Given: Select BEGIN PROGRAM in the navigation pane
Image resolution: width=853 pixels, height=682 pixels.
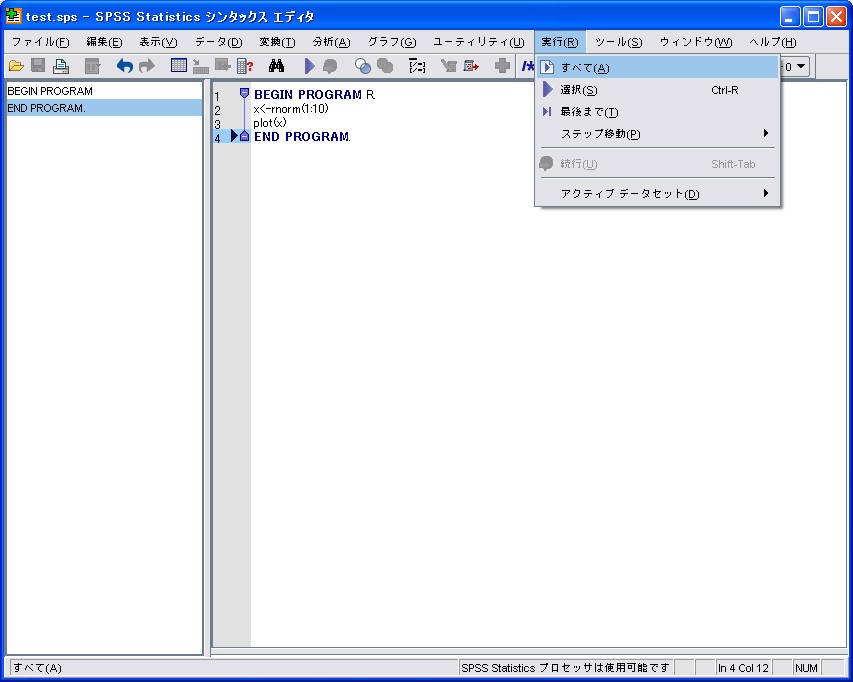Looking at the screenshot, I should tap(50, 91).
